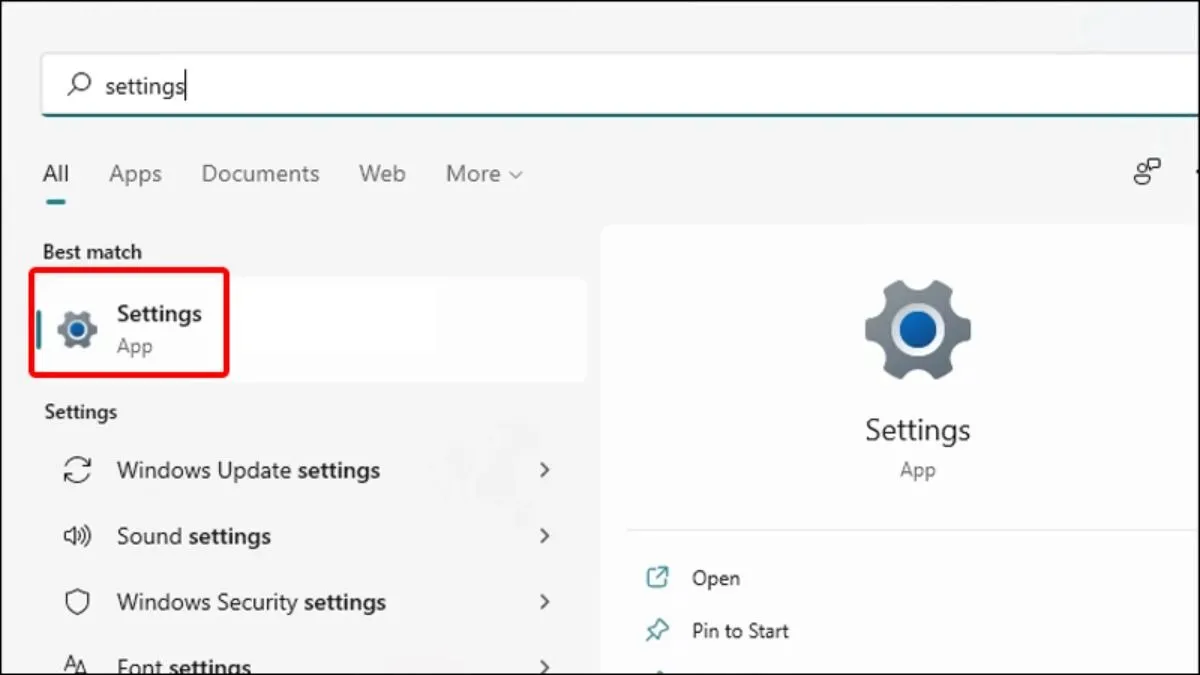Click the Settings gear icon under Best match
The width and height of the screenshot is (1200, 675).
tap(77, 329)
